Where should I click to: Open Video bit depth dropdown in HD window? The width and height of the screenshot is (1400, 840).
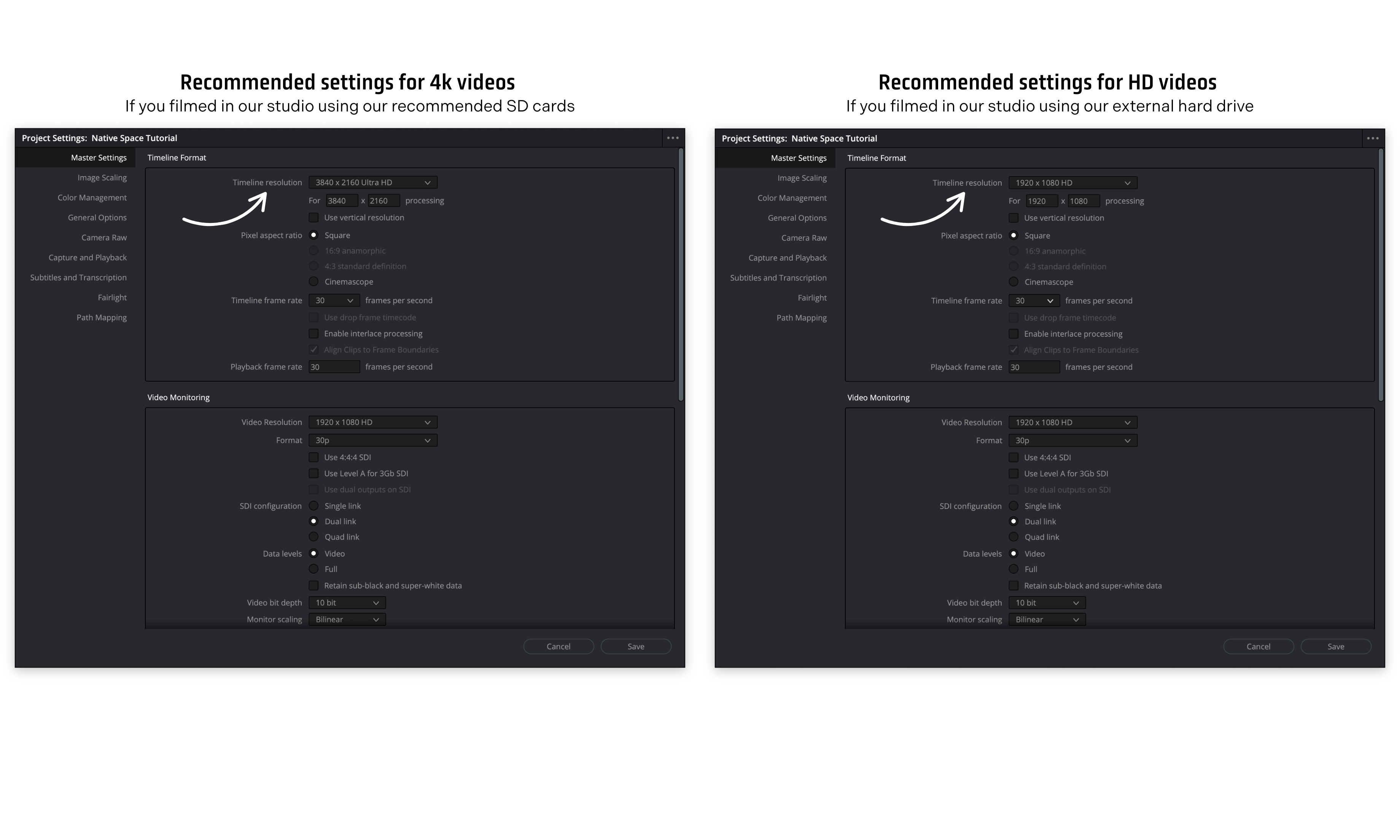[x=1047, y=603]
